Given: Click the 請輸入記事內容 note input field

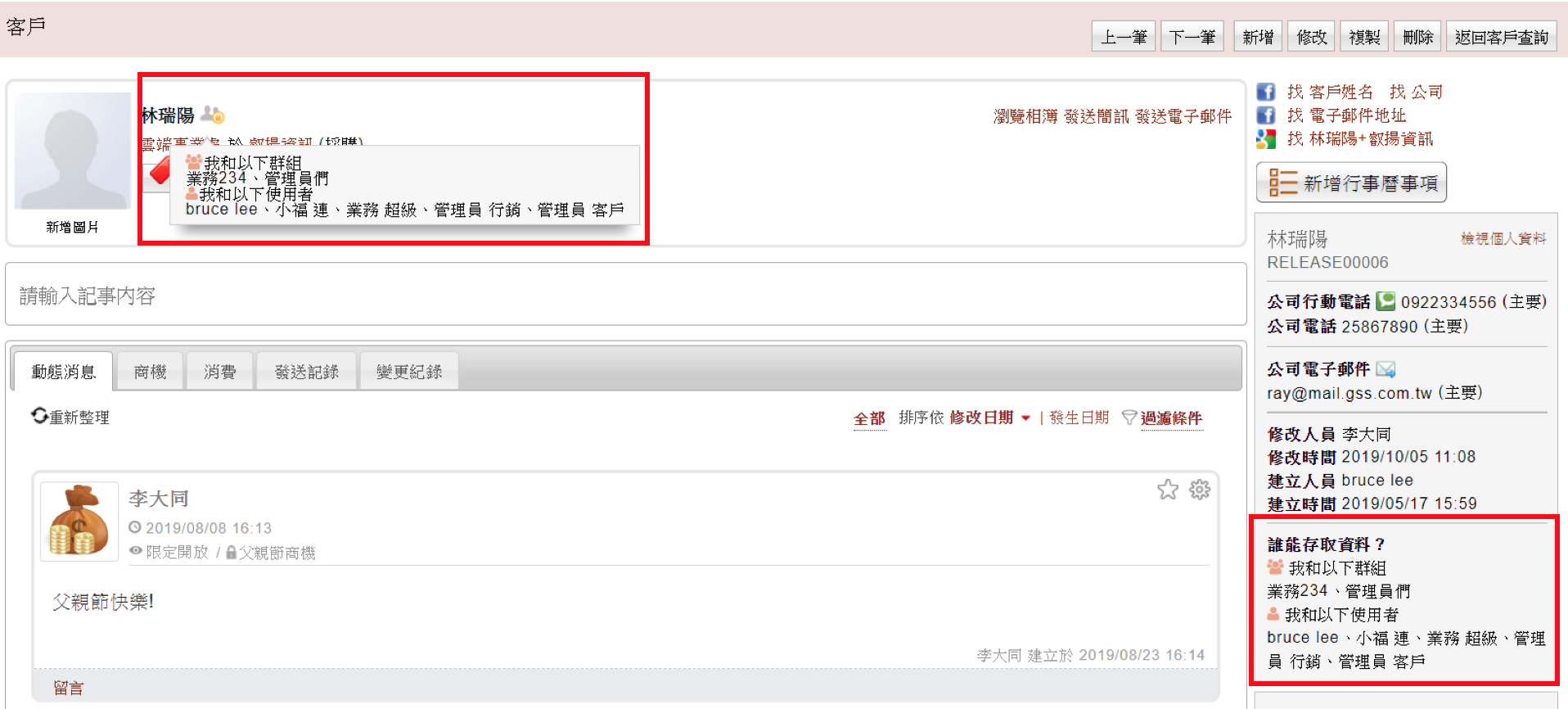Looking at the screenshot, I should point(626,296).
